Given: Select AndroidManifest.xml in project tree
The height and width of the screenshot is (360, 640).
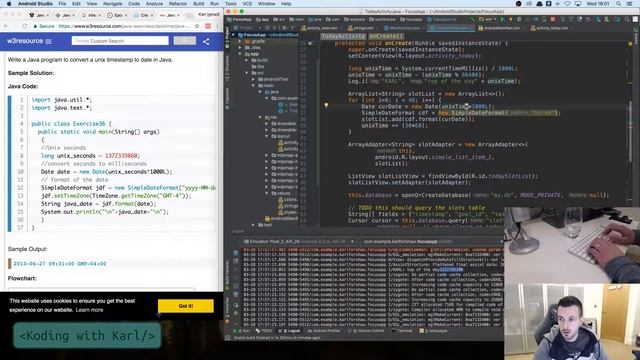Looking at the screenshot, I should [282, 219].
